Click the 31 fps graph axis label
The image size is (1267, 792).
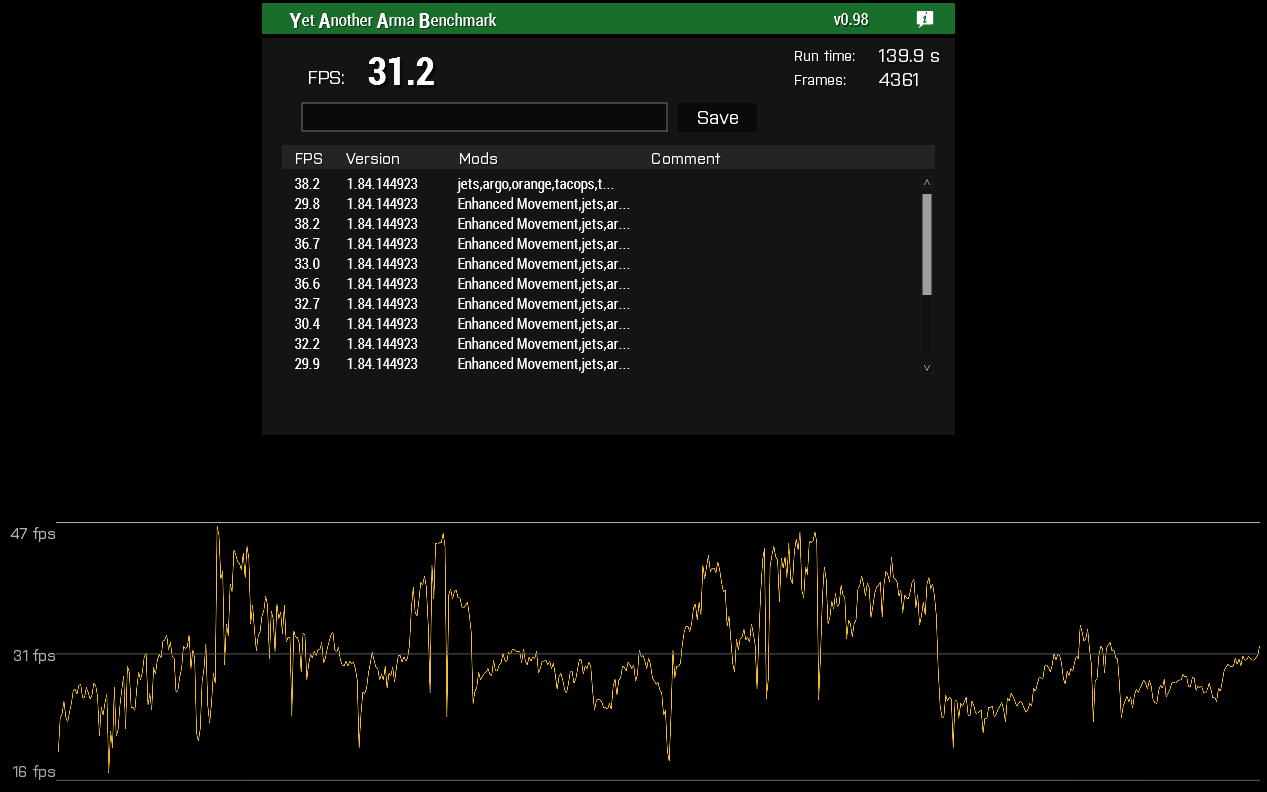34,656
